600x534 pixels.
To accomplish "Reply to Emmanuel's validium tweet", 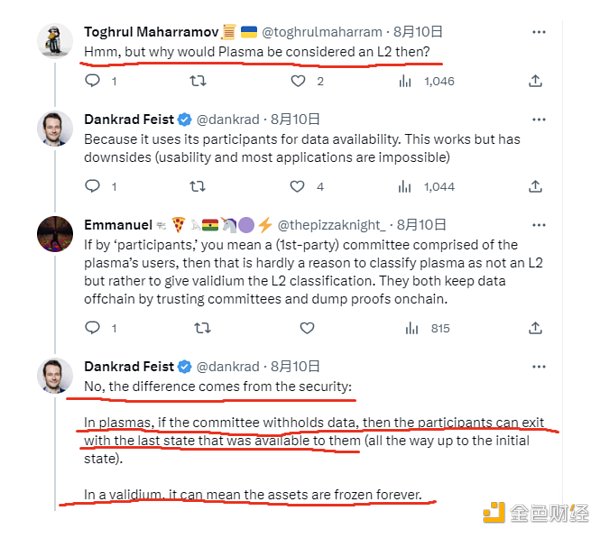I will [93, 327].
